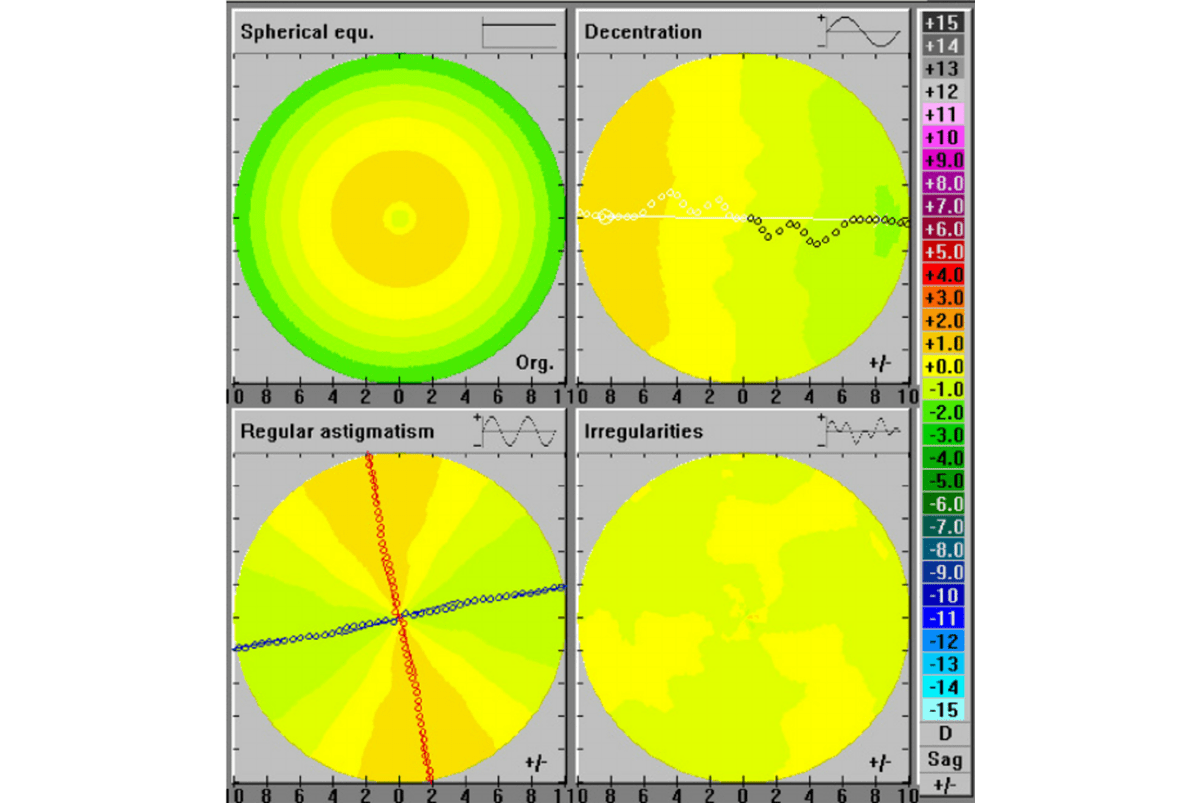Pick the +6.0 dark red swatch
The width and height of the screenshot is (1200, 803).
(x=943, y=228)
